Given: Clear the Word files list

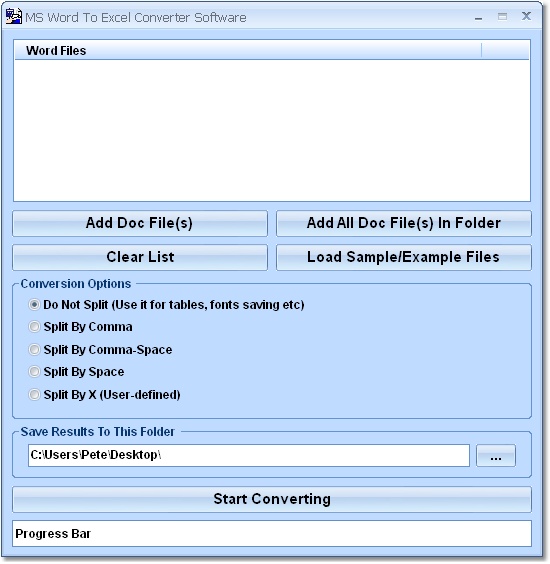Looking at the screenshot, I should pyautogui.click(x=140, y=258).
